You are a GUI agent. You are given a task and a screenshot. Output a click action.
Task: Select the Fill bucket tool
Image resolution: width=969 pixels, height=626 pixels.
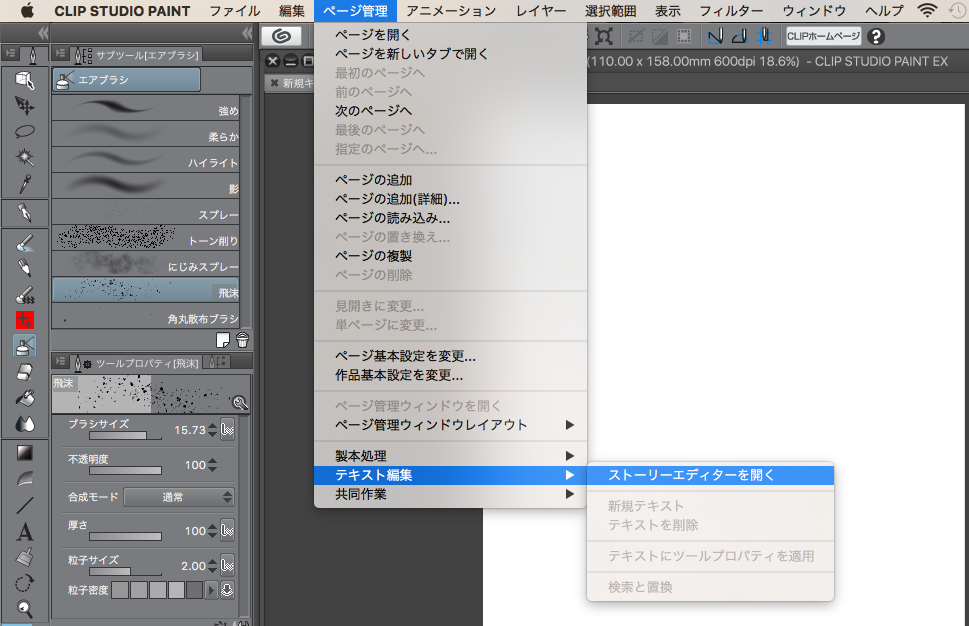[x=25, y=398]
